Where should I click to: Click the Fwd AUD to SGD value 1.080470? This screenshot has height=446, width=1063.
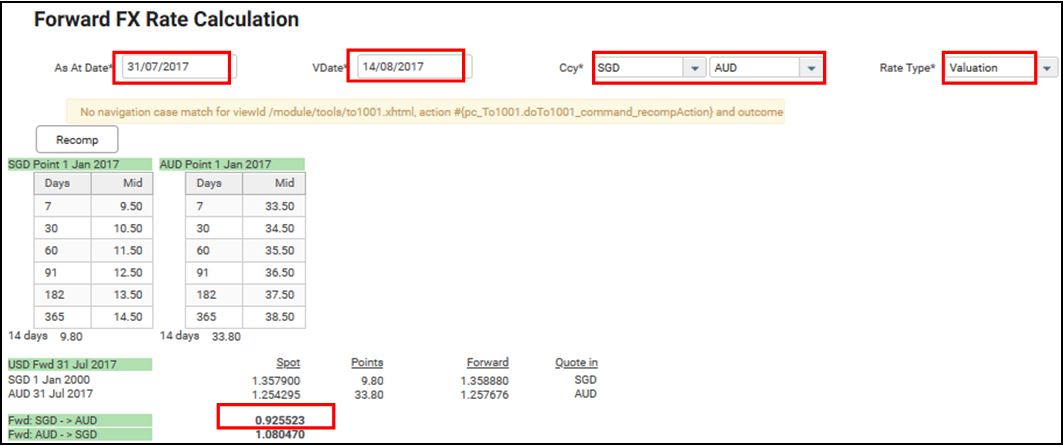pyautogui.click(x=280, y=433)
